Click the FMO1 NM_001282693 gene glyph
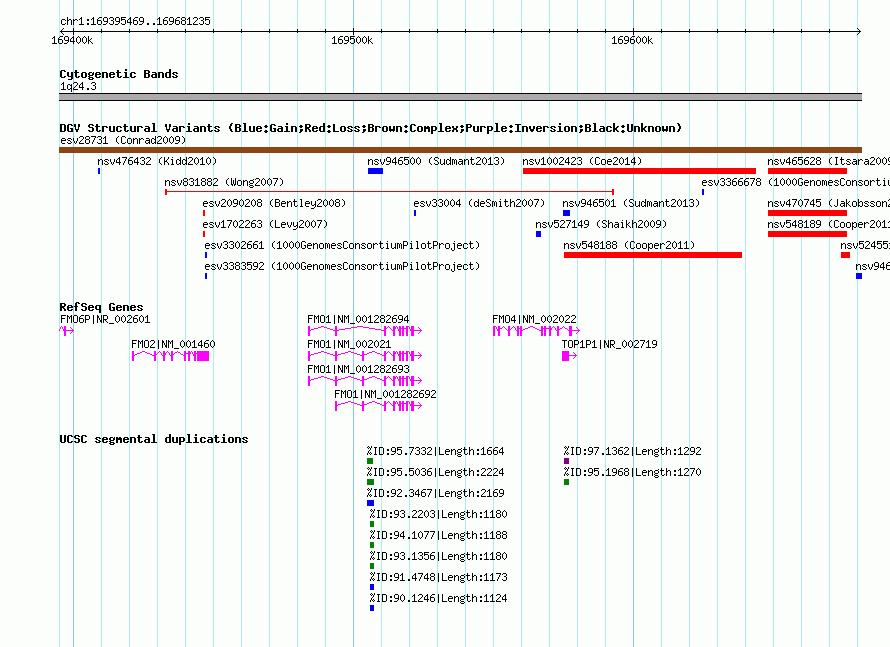 tap(365, 381)
